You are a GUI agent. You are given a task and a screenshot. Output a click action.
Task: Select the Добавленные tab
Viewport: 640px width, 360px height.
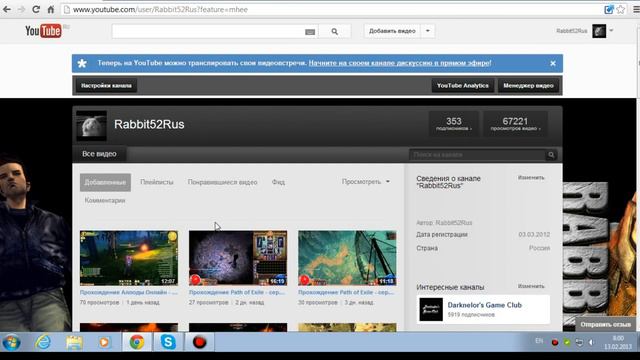105,182
